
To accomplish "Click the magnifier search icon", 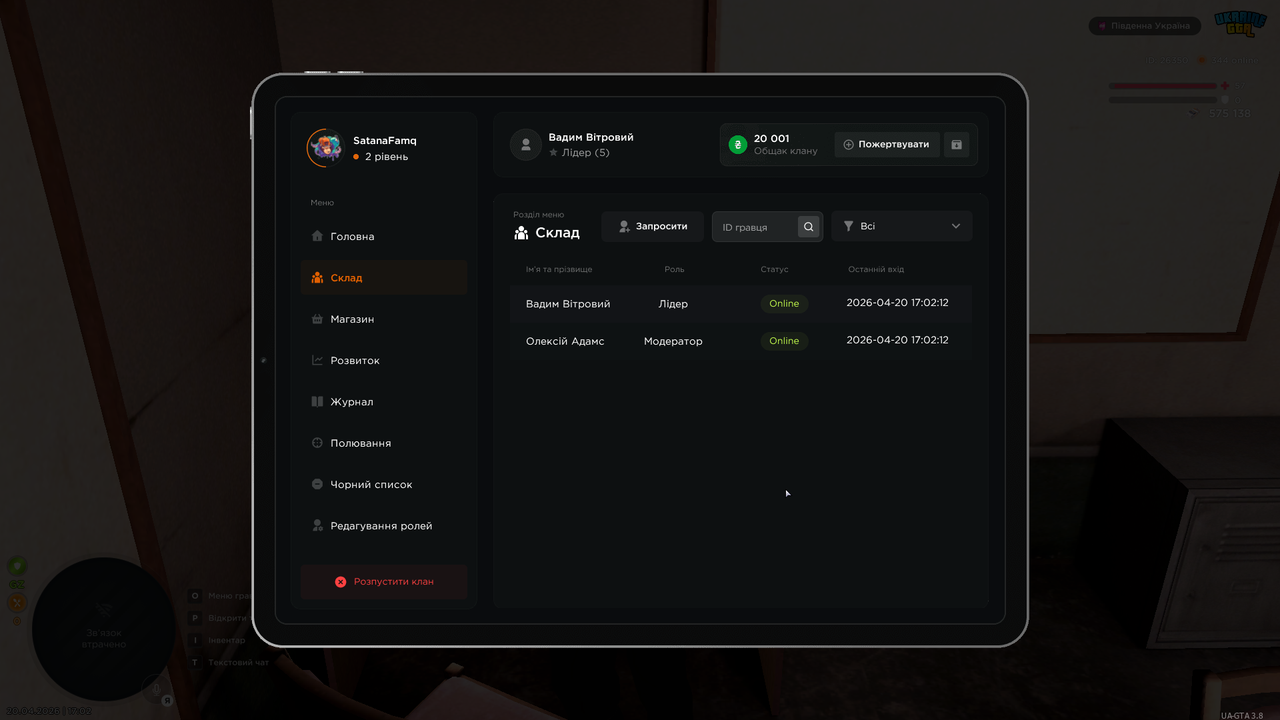I will (809, 227).
